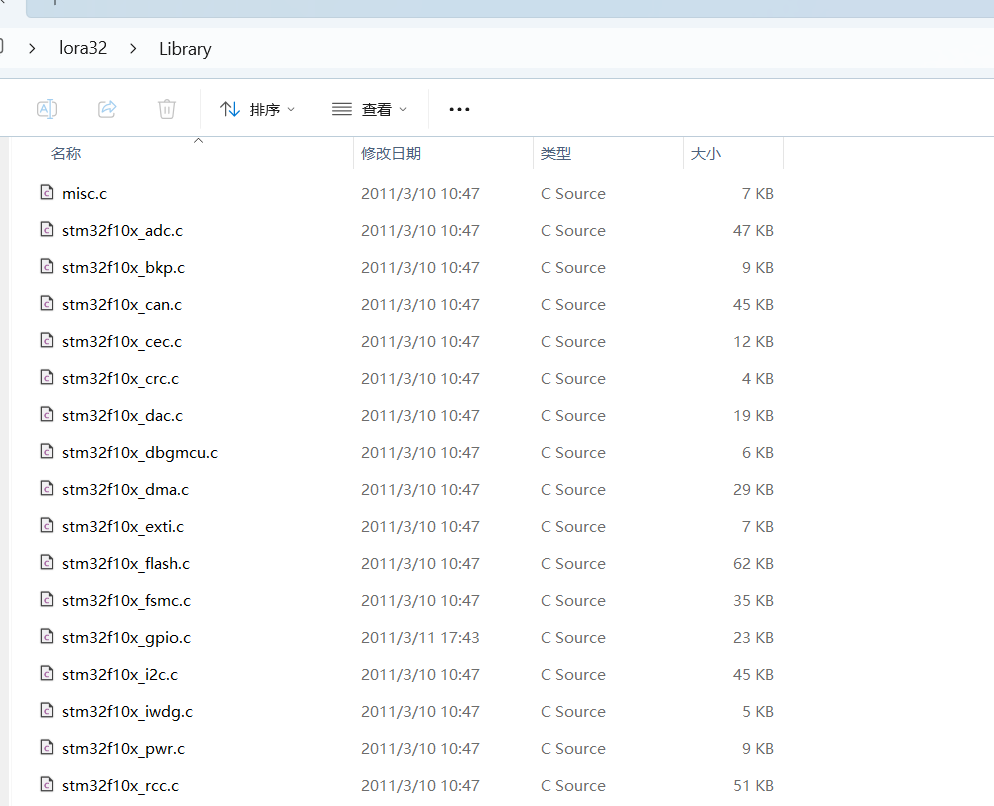Viewport: 994px width, 806px height.
Task: Click the file icon of stm32f10x_dac.c
Action: pos(47,414)
